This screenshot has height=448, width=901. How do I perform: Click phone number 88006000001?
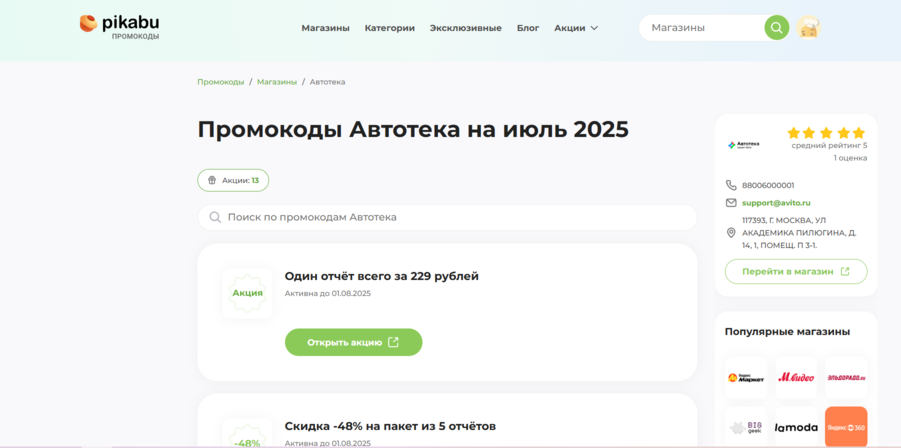(768, 186)
